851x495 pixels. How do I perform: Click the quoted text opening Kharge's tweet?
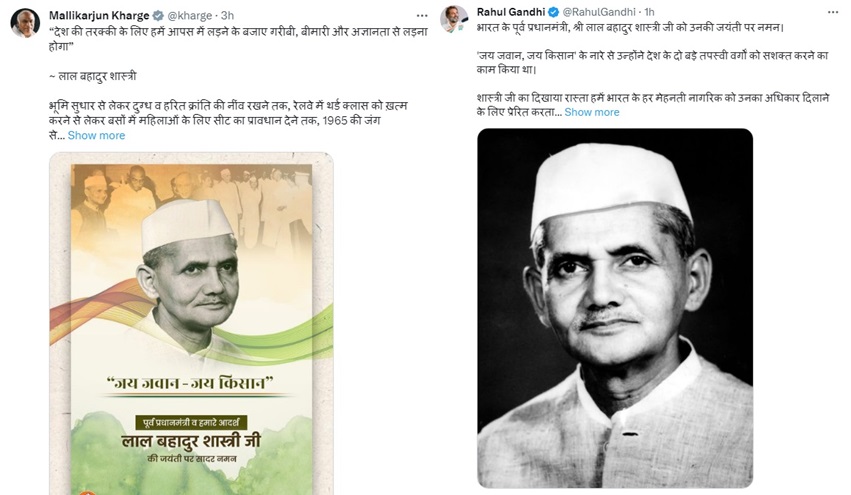tap(238, 39)
